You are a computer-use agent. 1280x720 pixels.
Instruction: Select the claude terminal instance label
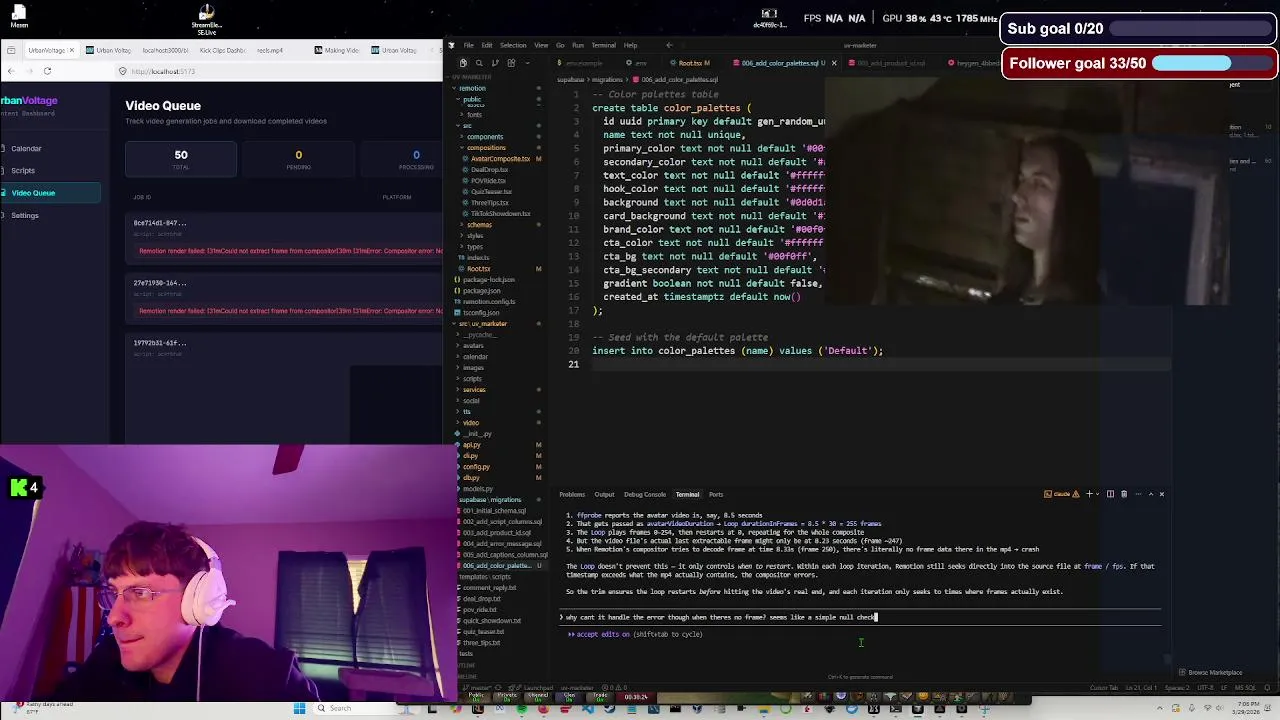coord(1061,494)
